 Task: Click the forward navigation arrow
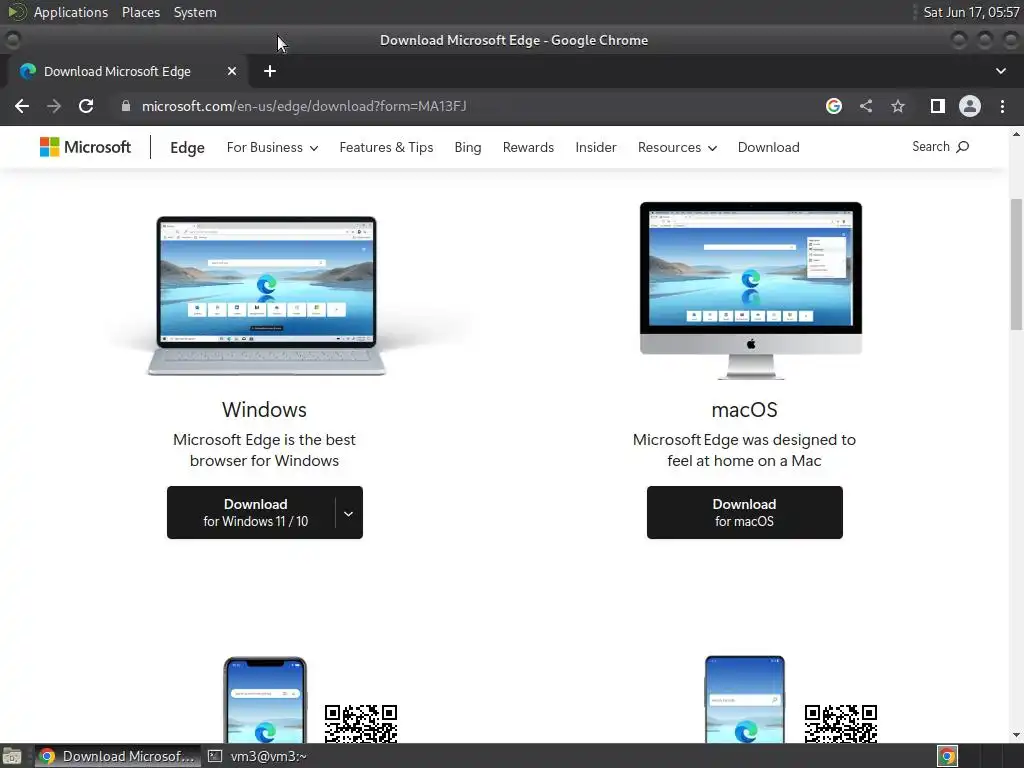54,106
